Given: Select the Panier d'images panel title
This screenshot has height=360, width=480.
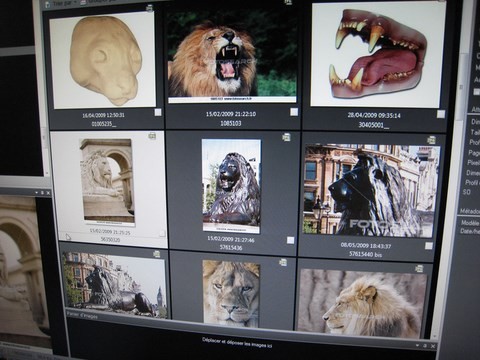Looking at the screenshot, I should coord(82,315).
